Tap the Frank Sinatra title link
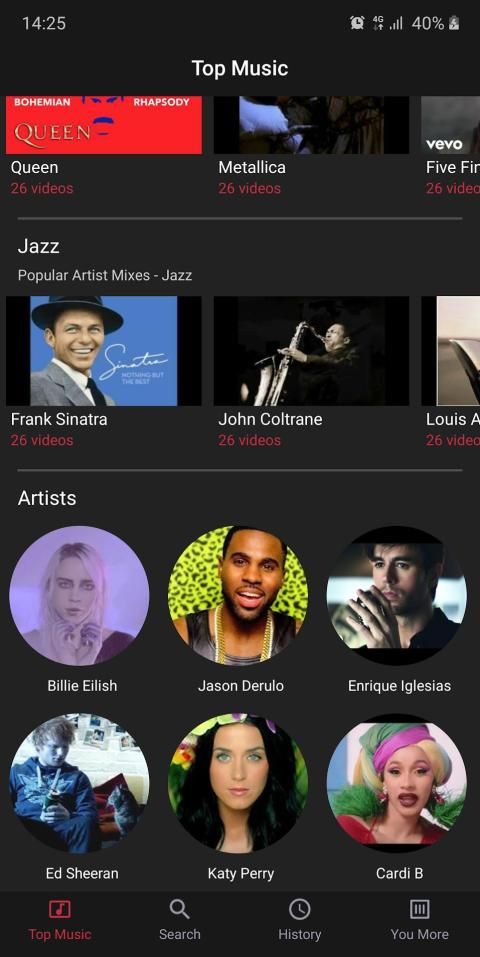 pyautogui.click(x=59, y=419)
